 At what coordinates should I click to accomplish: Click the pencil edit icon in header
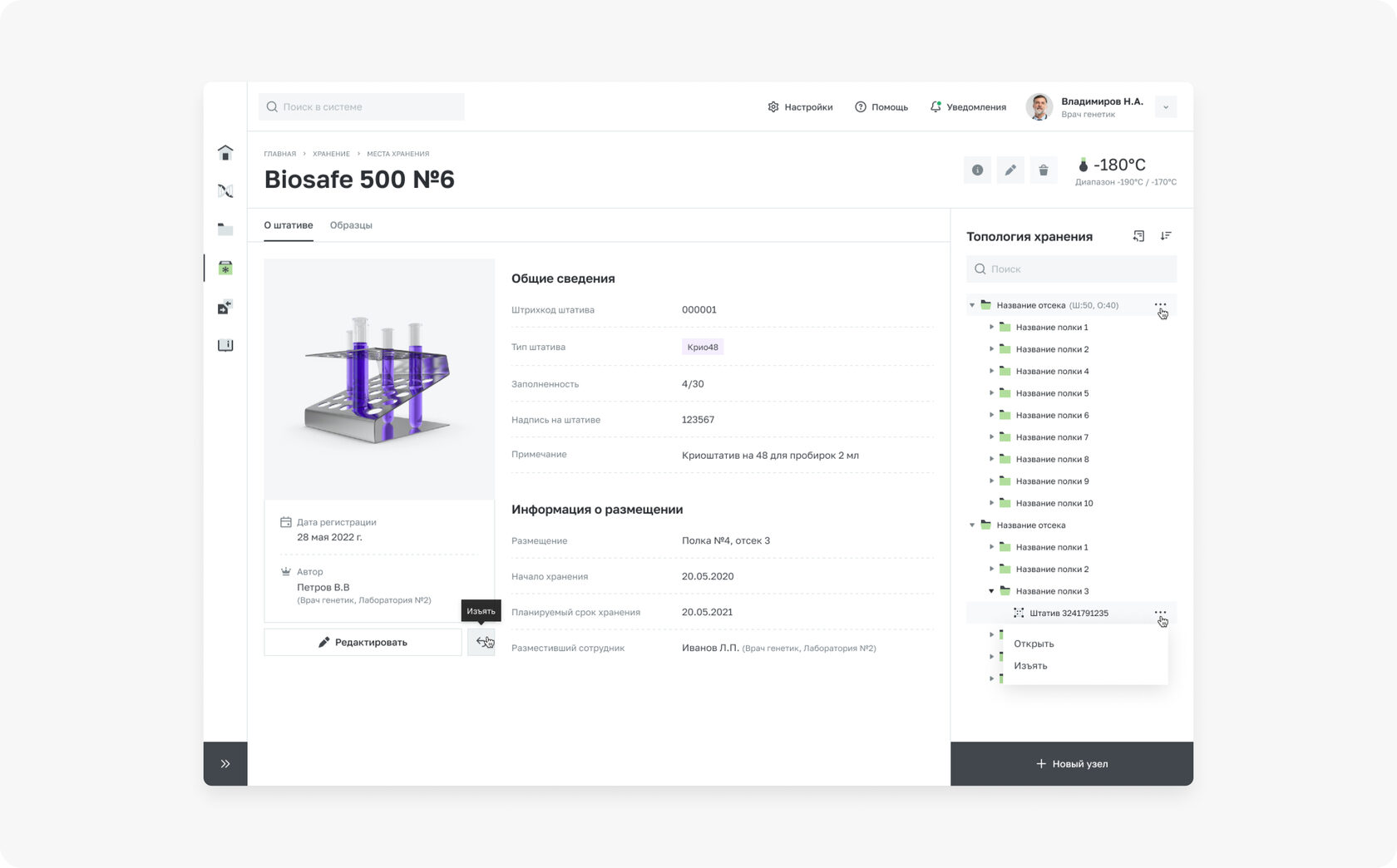click(x=1010, y=170)
